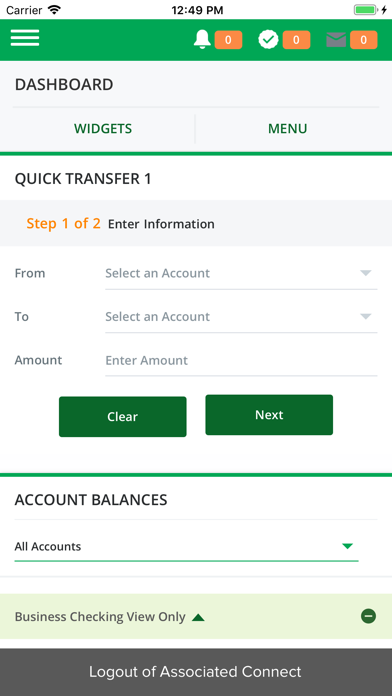The width and height of the screenshot is (392, 696).
Task: Tap Logout of Associated Connect
Action: pyautogui.click(x=196, y=672)
